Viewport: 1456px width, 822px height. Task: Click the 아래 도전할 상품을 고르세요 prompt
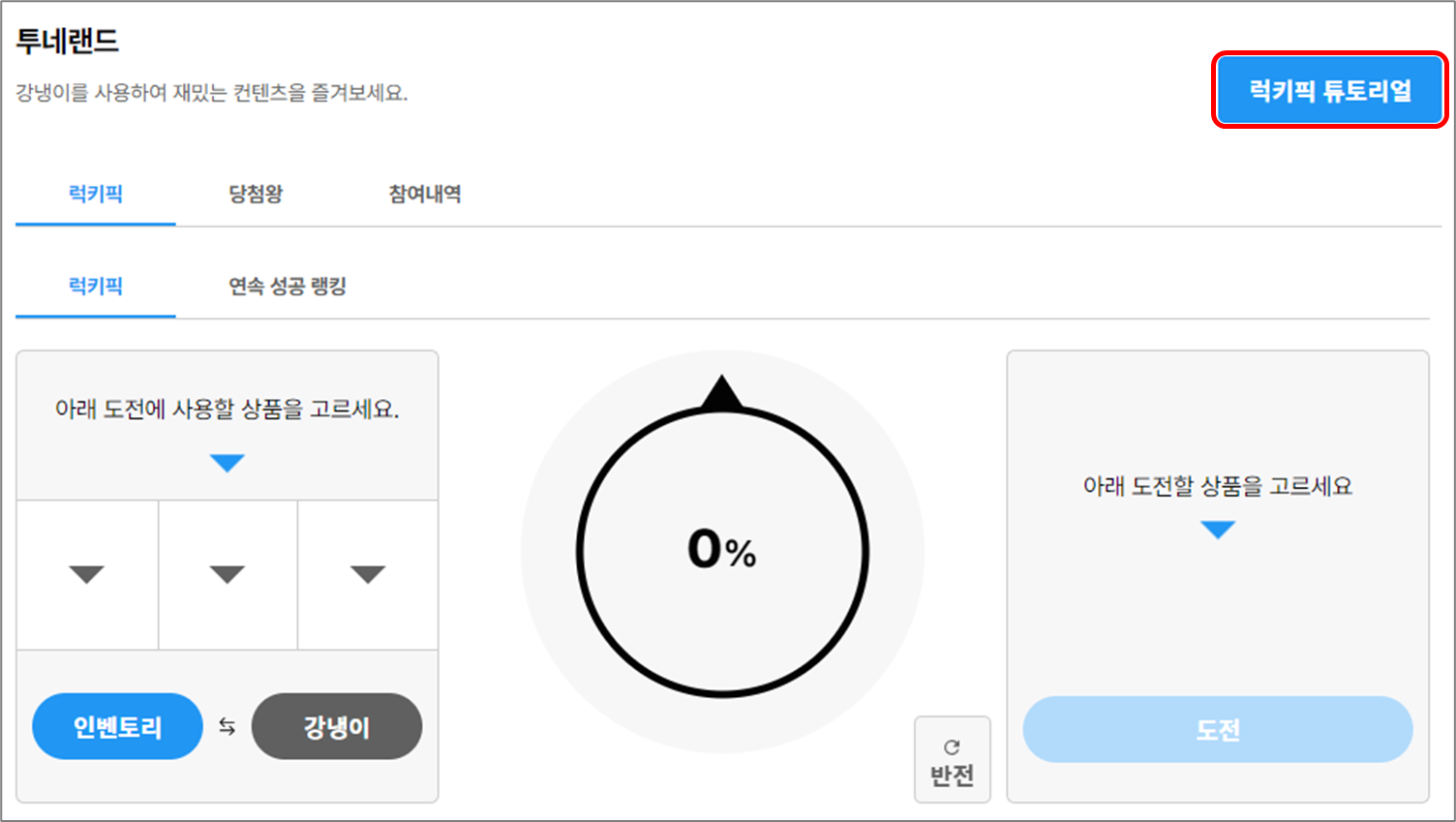tap(1217, 486)
